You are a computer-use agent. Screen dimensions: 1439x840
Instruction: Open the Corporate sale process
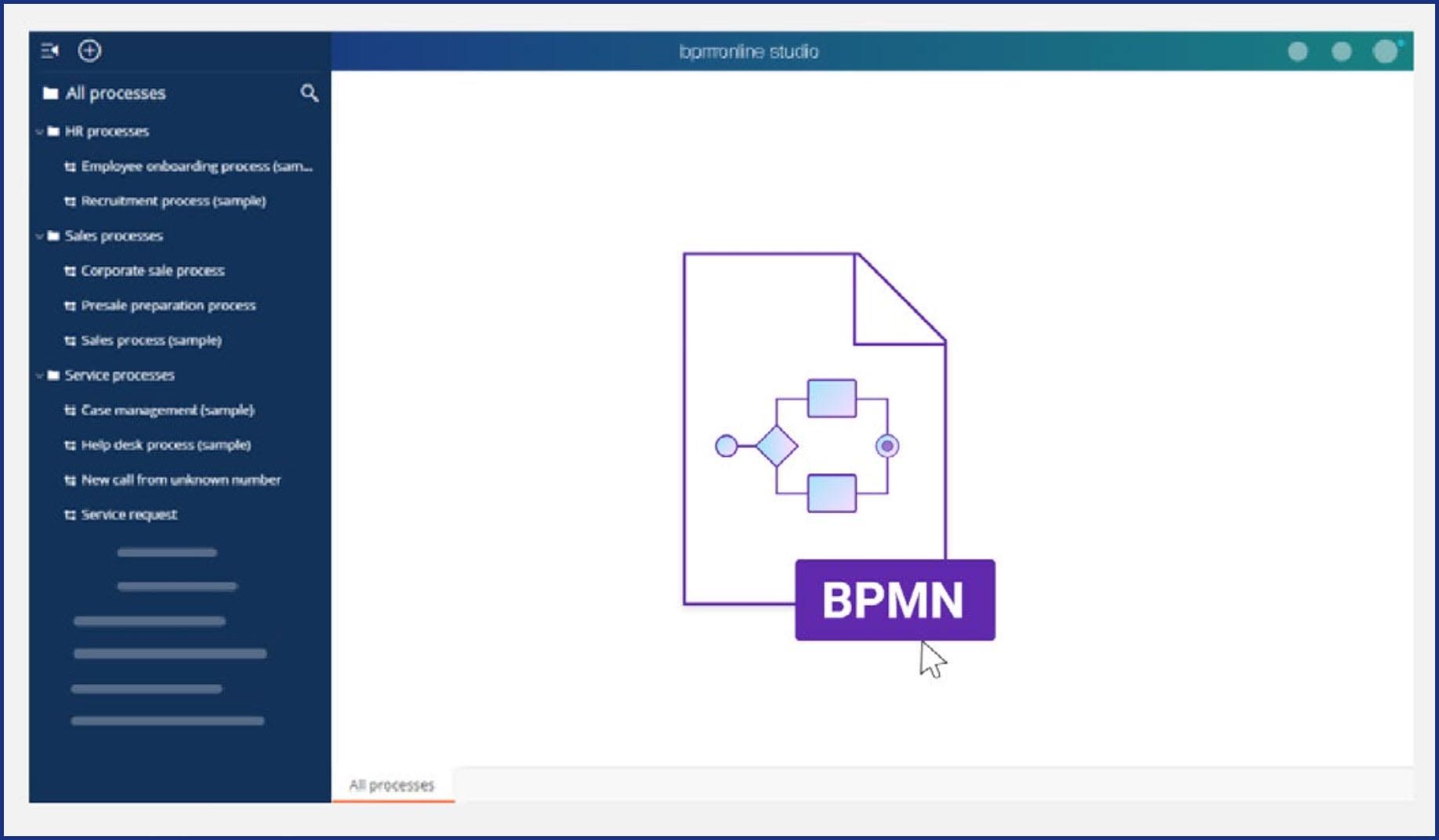pos(153,271)
